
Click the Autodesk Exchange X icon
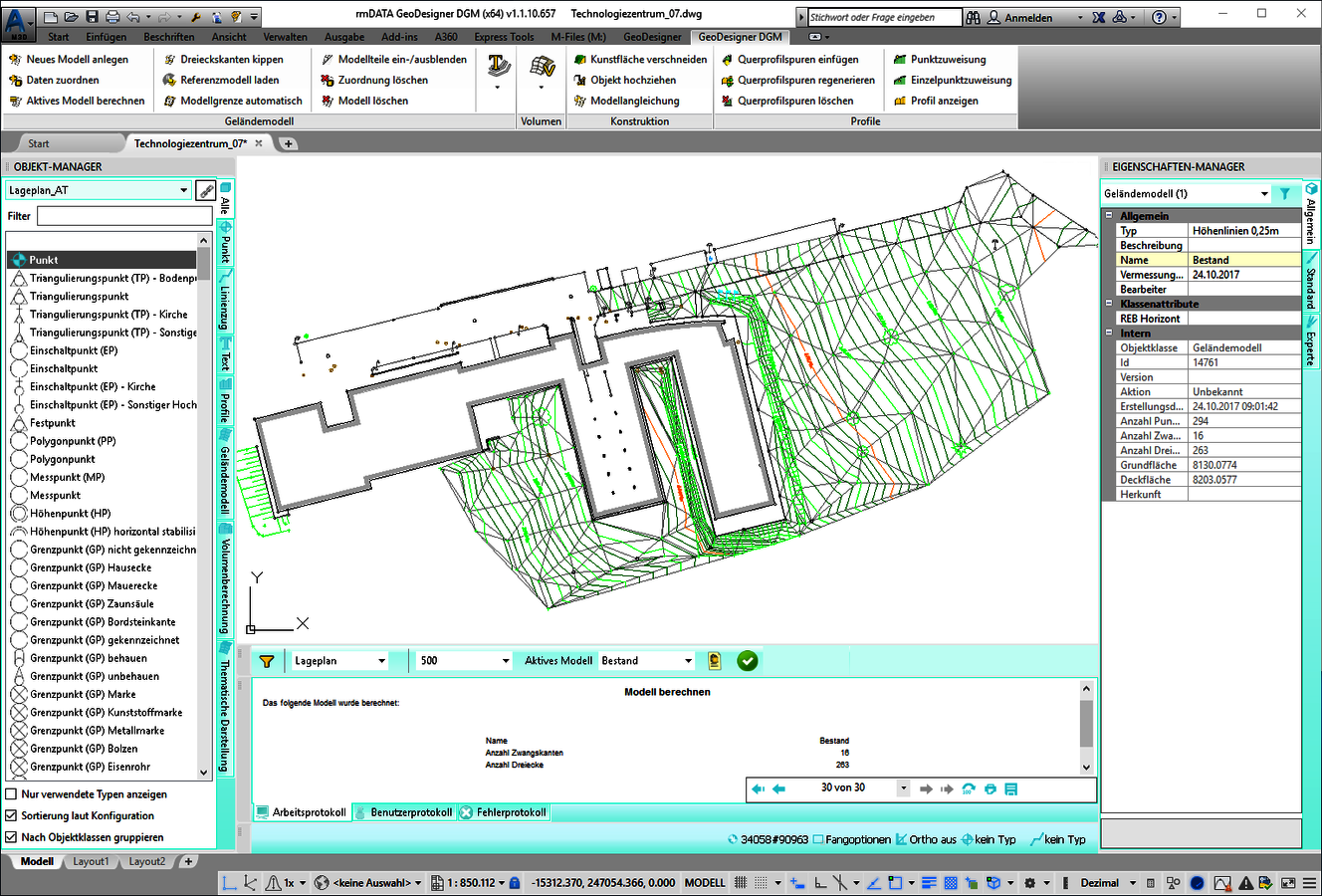(1099, 18)
